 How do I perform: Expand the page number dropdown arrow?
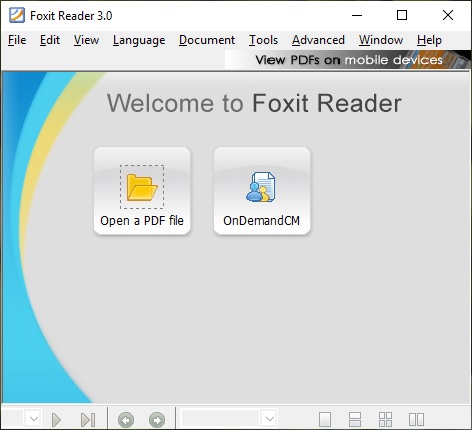tap(34, 418)
